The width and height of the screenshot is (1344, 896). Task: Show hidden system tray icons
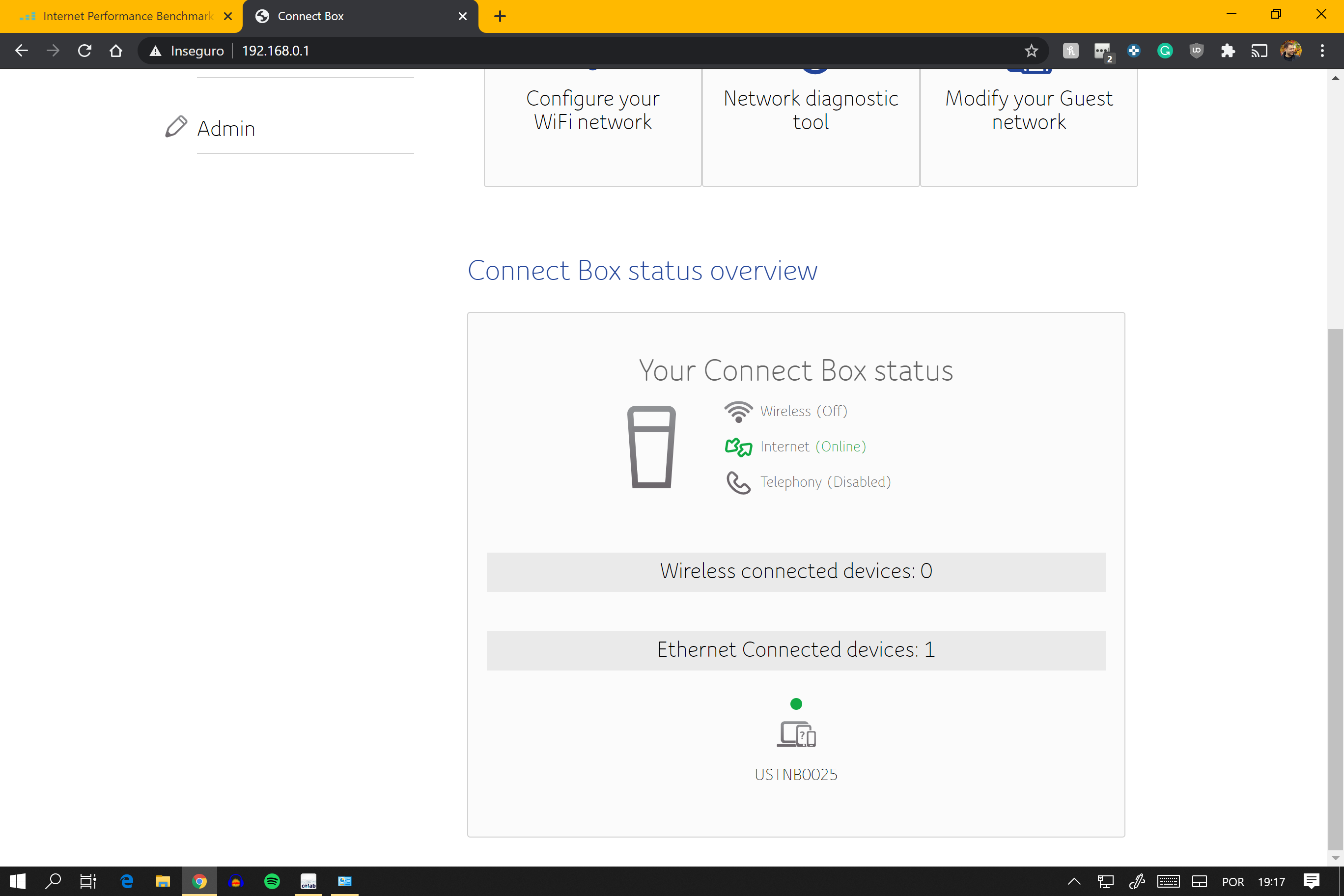[x=1074, y=881]
